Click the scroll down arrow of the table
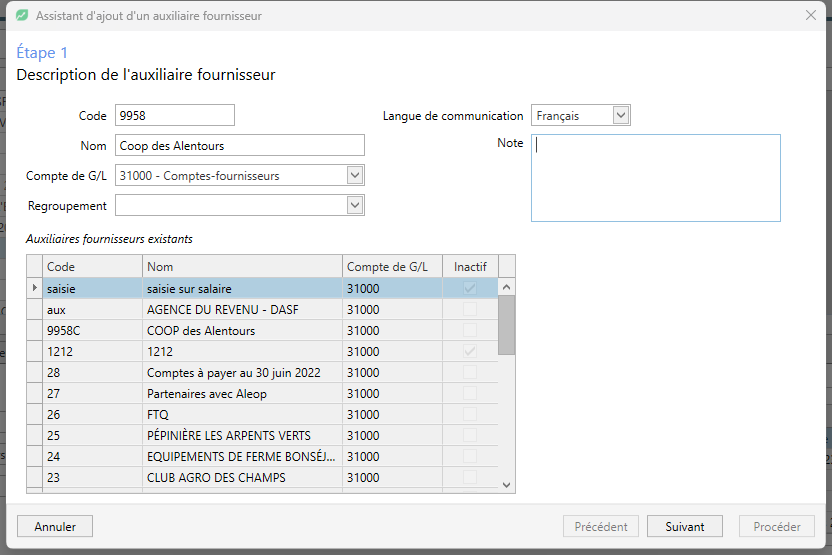The height and width of the screenshot is (555, 832). tap(506, 485)
